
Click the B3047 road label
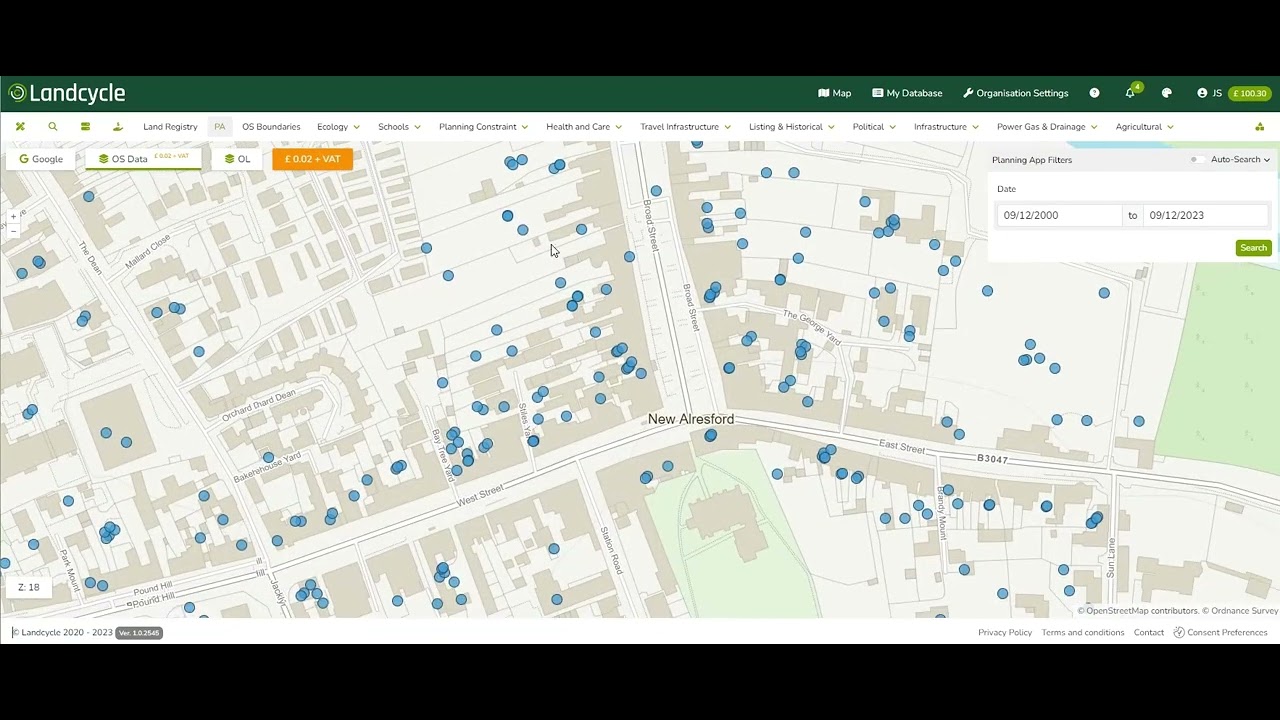[993, 459]
